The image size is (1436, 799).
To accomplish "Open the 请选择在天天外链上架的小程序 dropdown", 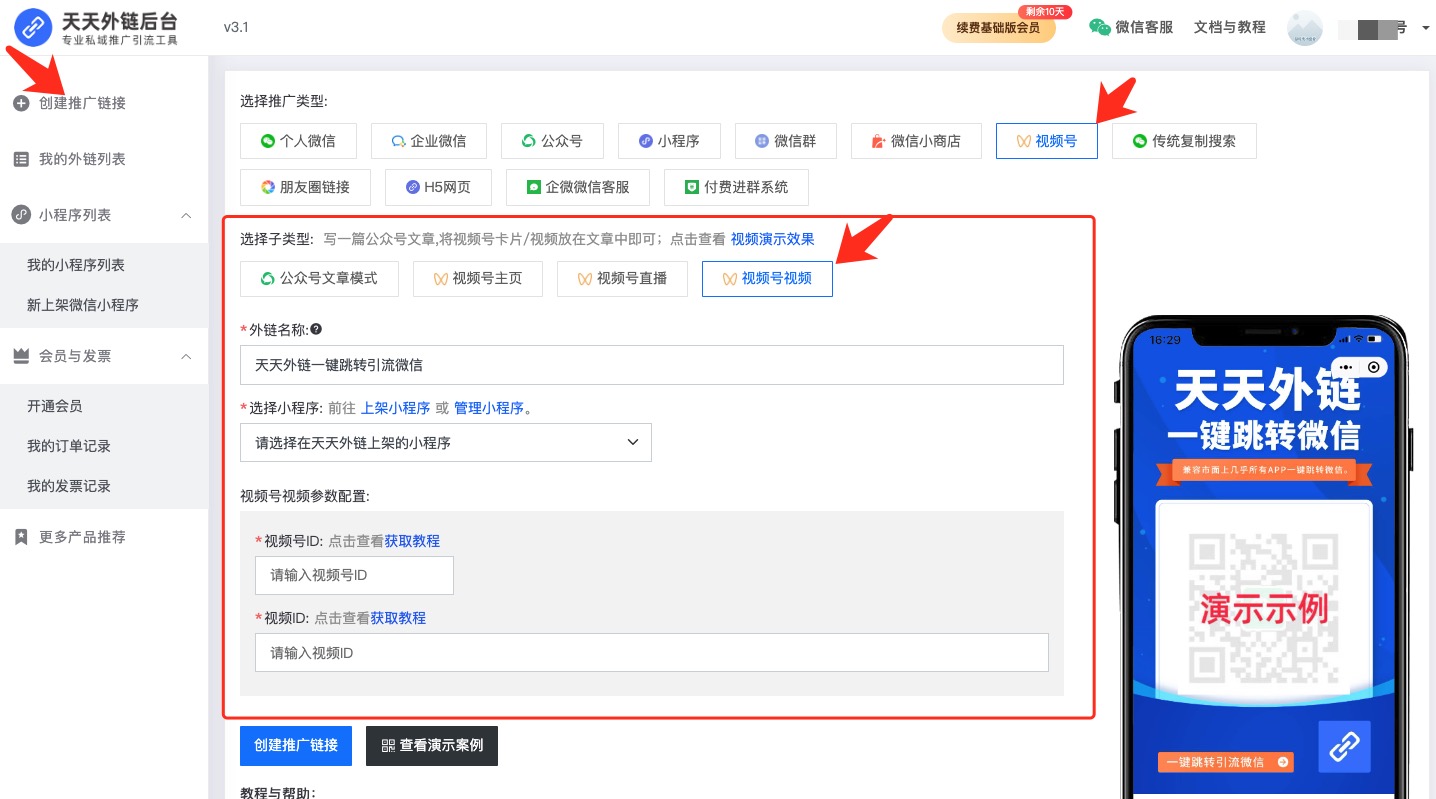I will tap(445, 442).
